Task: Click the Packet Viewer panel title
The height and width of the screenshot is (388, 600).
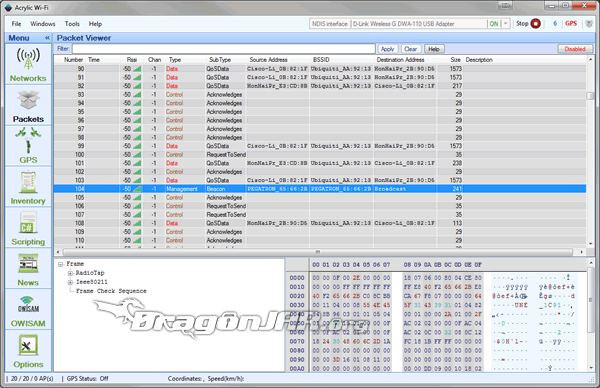Action: coord(84,38)
